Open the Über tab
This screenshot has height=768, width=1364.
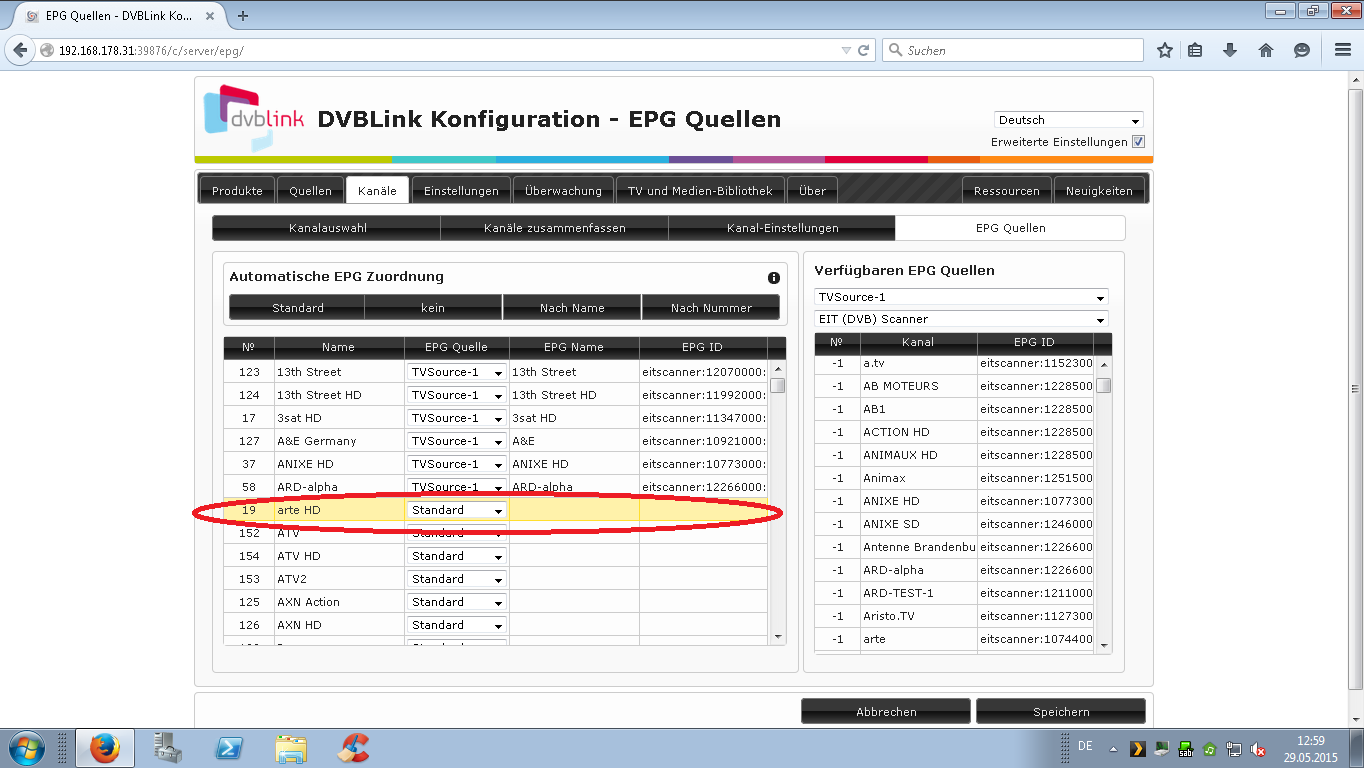coord(812,190)
